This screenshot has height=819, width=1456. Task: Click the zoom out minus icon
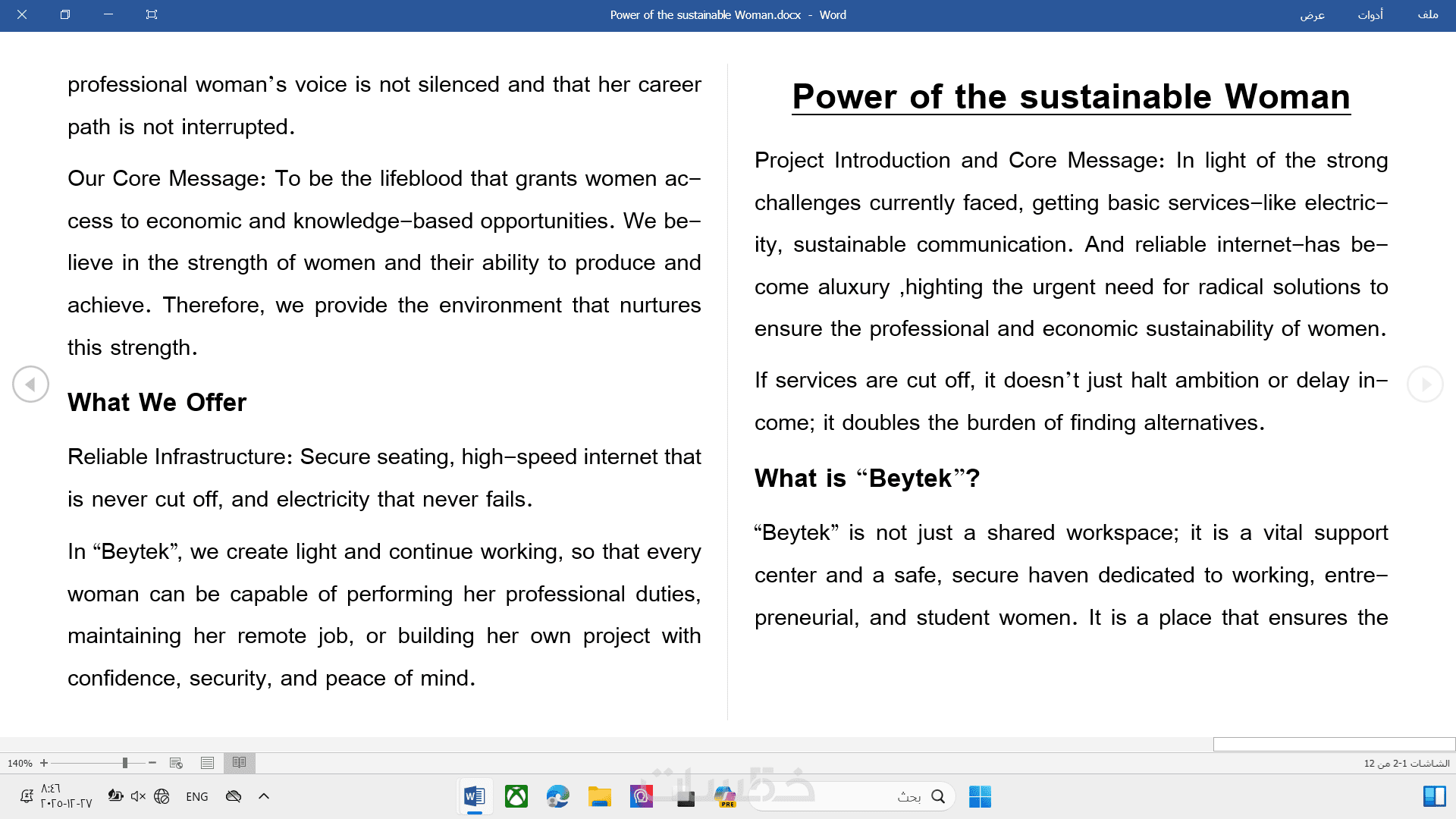coord(152,763)
